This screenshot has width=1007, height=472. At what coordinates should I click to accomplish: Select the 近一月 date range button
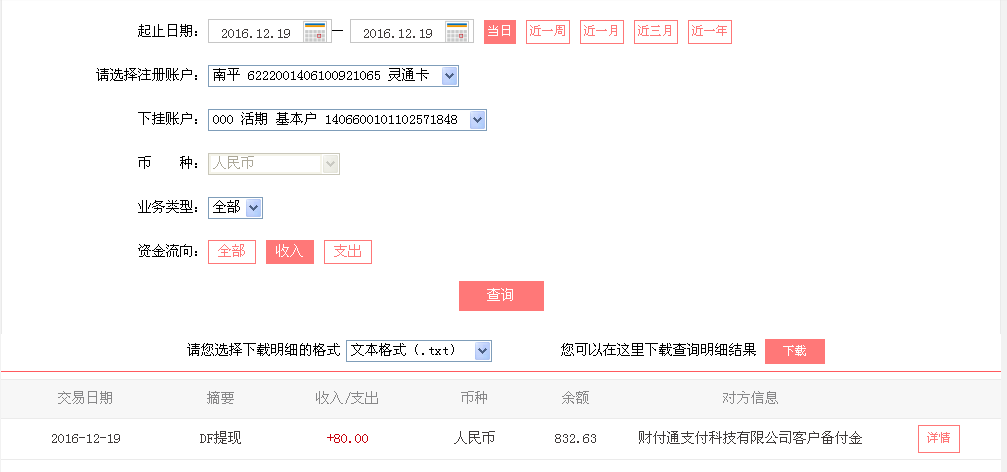pos(602,31)
